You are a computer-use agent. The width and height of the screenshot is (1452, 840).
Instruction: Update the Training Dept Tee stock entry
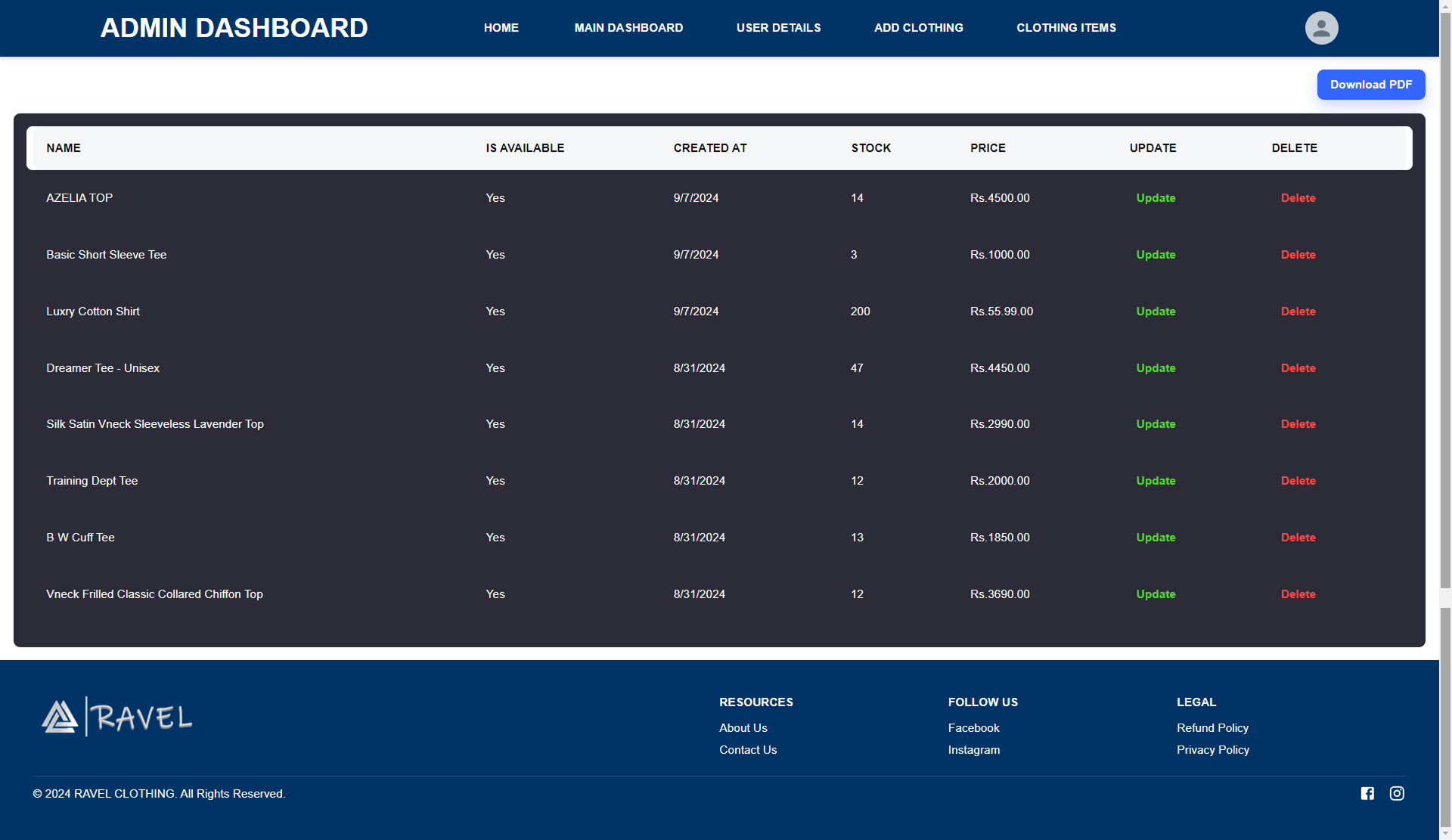point(1155,480)
